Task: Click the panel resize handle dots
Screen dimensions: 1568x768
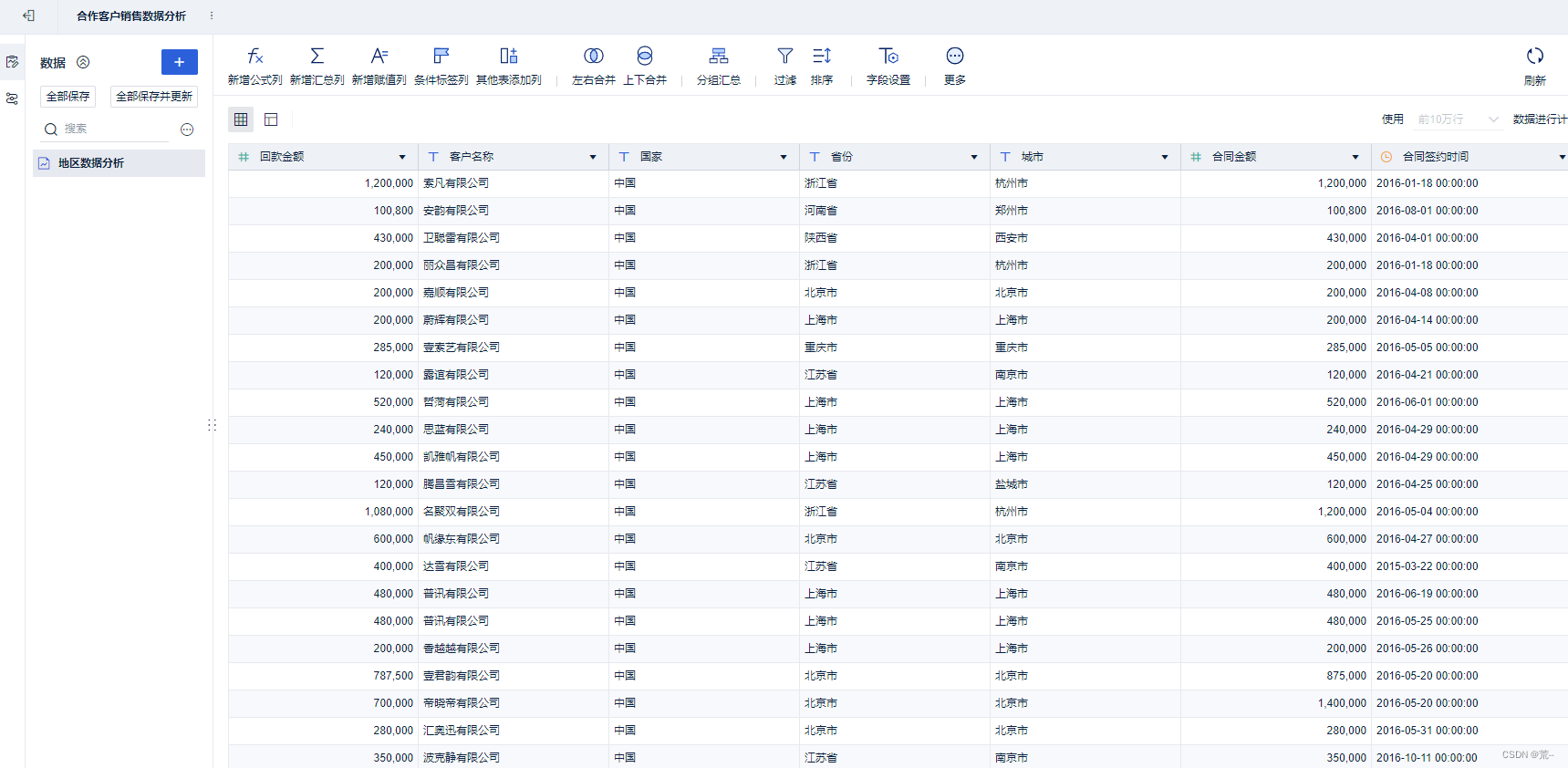Action: tap(212, 425)
